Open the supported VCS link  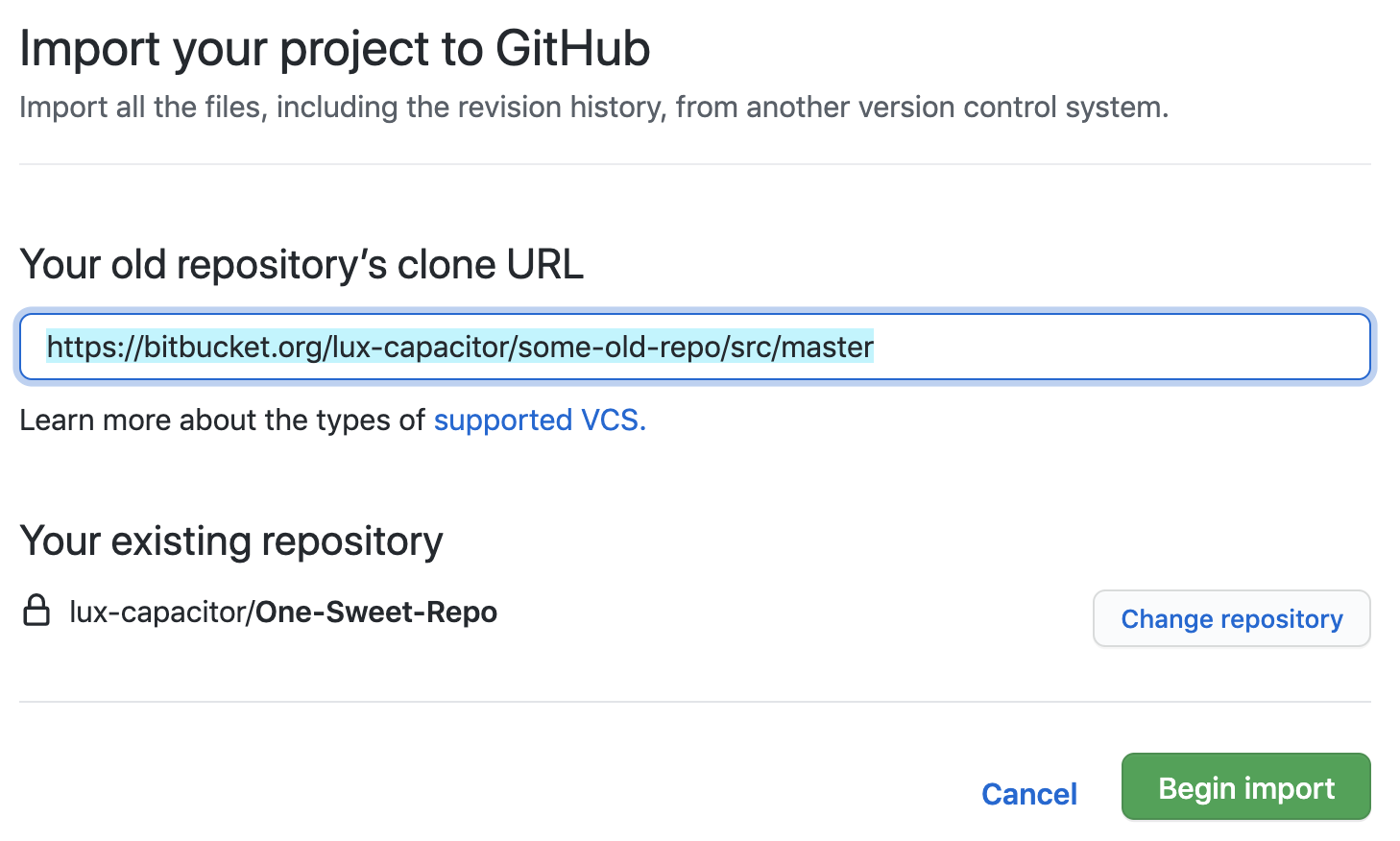click(540, 420)
